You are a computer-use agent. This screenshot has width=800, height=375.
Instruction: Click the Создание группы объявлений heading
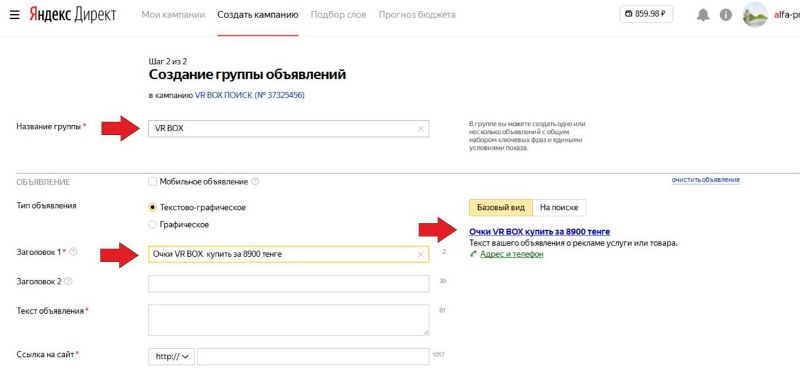pyautogui.click(x=247, y=75)
